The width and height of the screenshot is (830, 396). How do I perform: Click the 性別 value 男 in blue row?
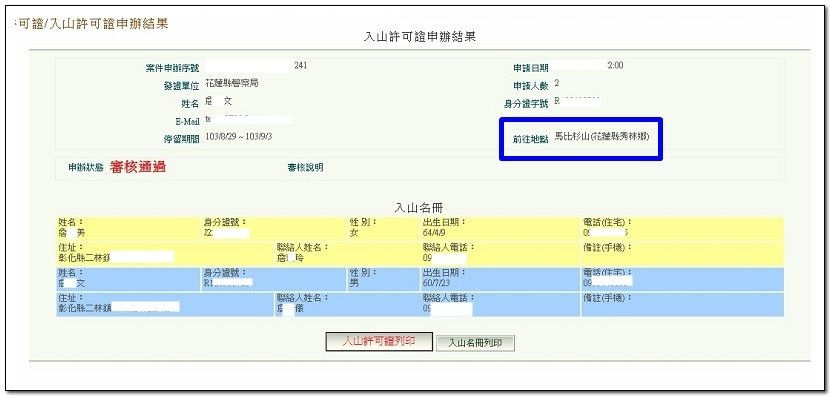pyautogui.click(x=354, y=283)
